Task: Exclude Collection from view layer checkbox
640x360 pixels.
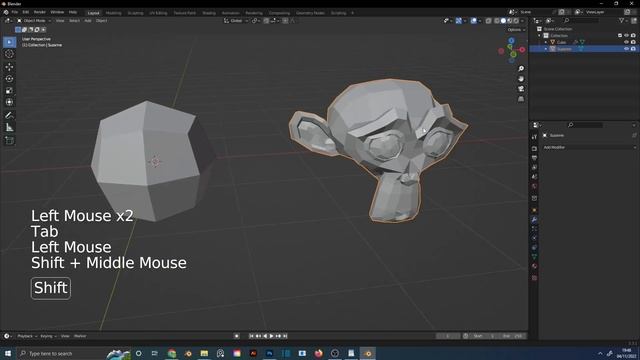Action: (620, 36)
